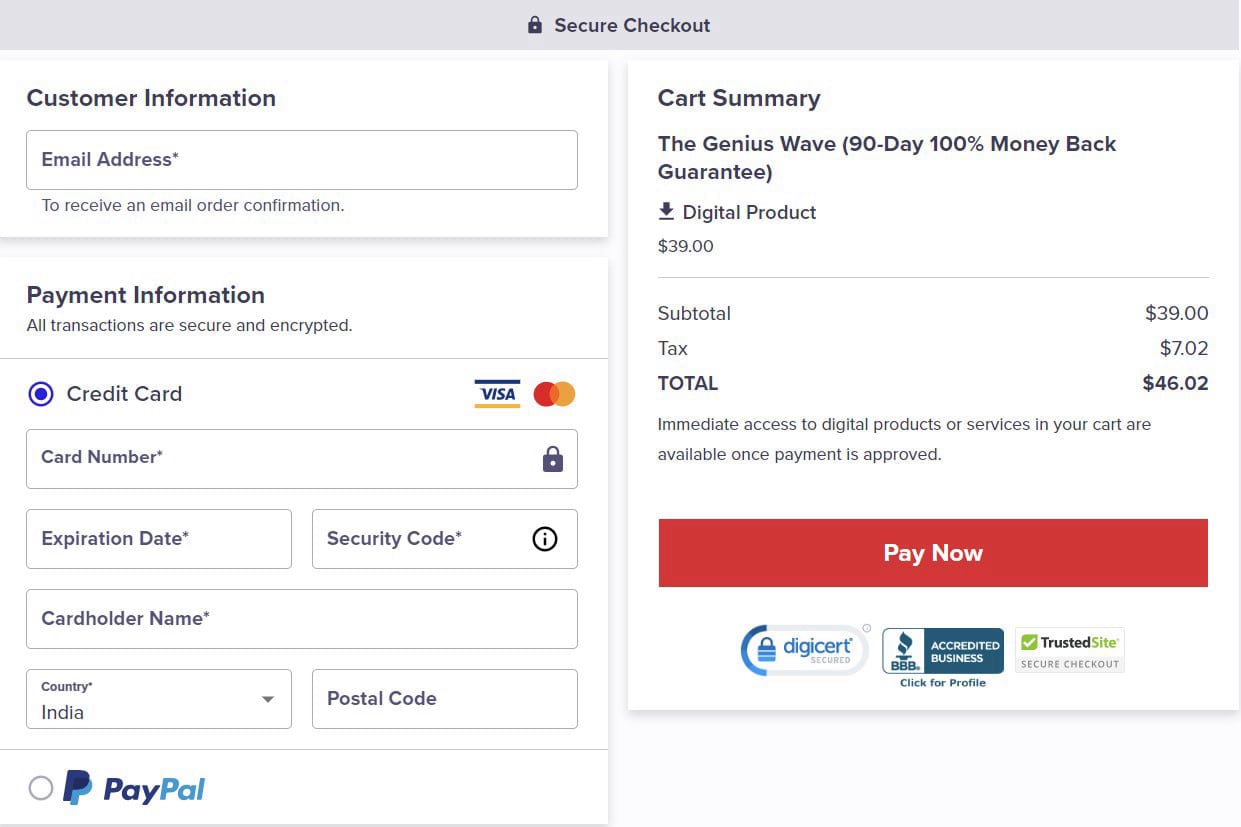Select the Credit Card payment option

[x=41, y=393]
